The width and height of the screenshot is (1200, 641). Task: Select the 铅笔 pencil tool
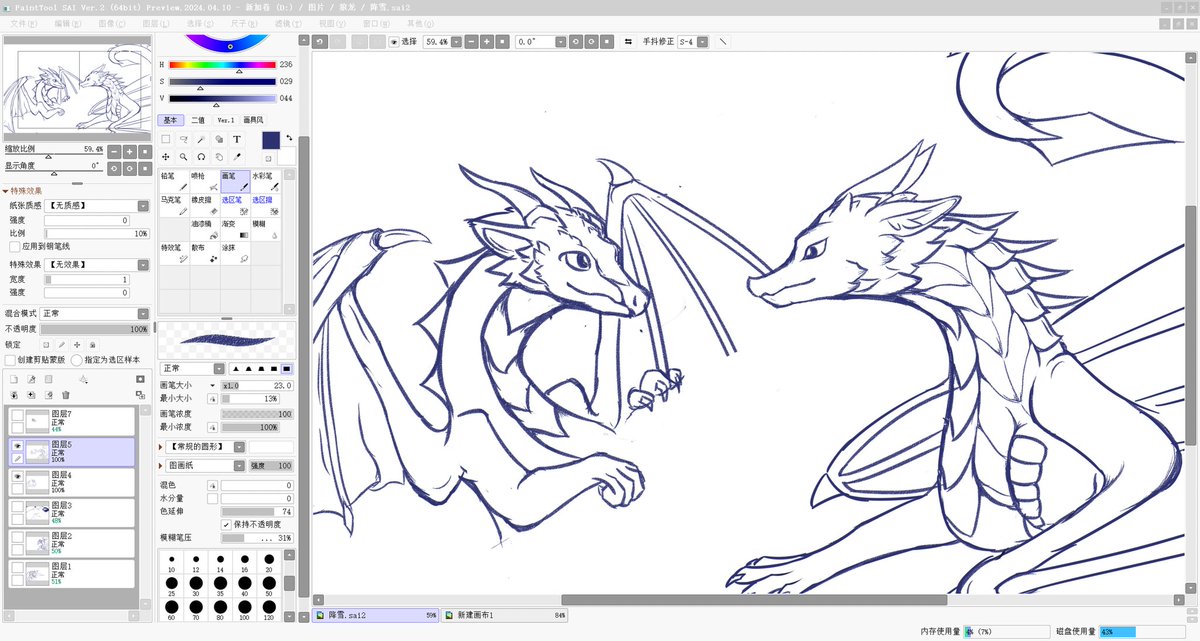pyautogui.click(x=174, y=181)
